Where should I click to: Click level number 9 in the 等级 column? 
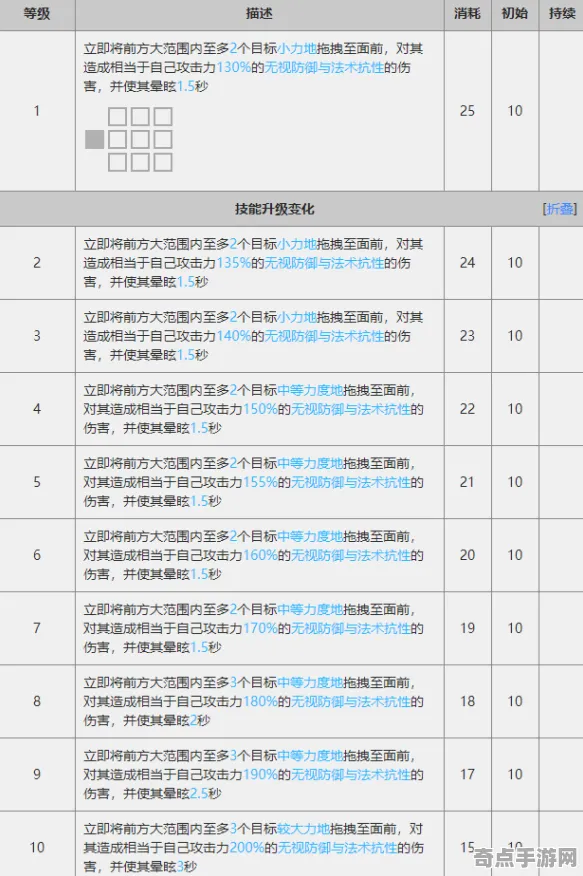pos(37,775)
